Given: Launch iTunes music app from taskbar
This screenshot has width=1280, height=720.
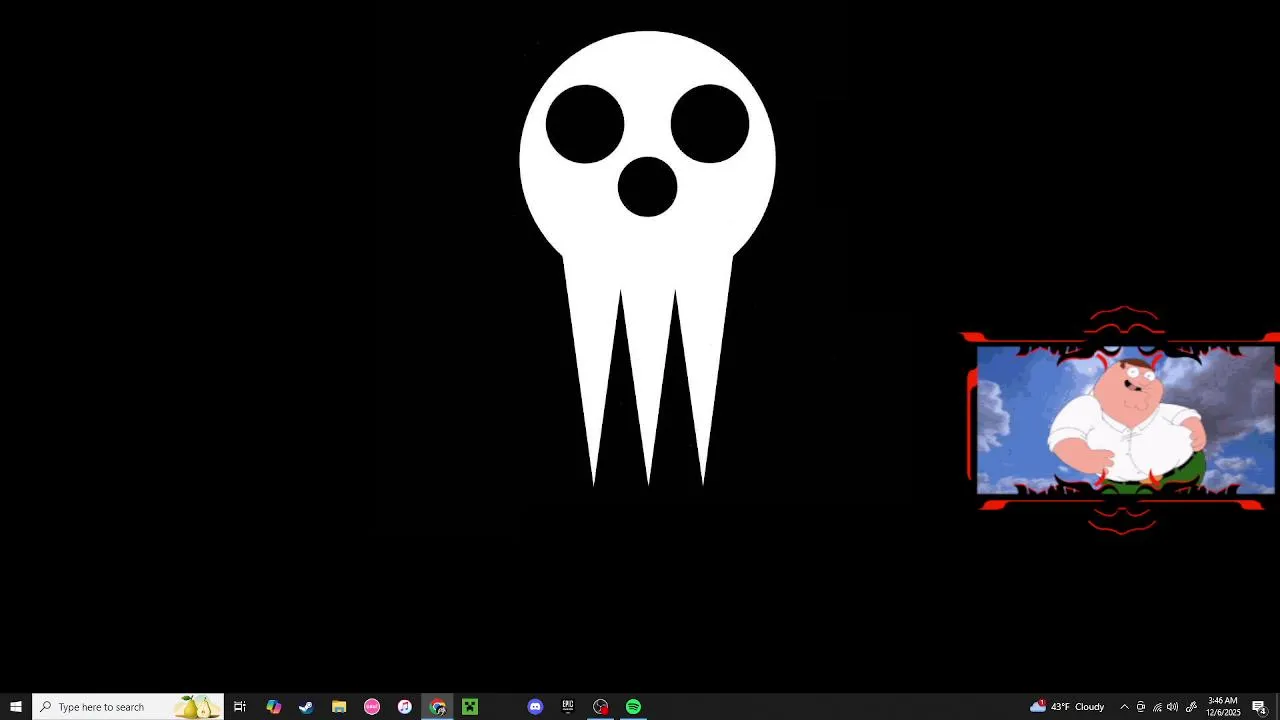Looking at the screenshot, I should point(405,707).
